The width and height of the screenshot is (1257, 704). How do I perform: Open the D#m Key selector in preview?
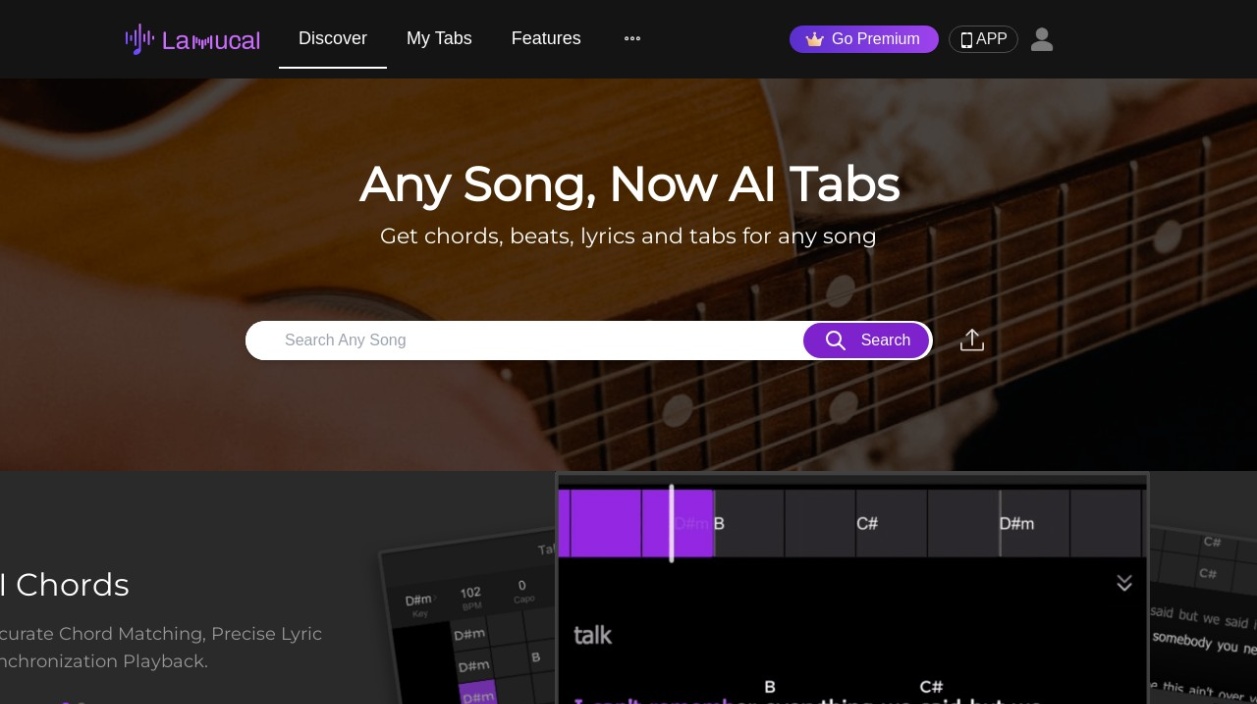(418, 602)
